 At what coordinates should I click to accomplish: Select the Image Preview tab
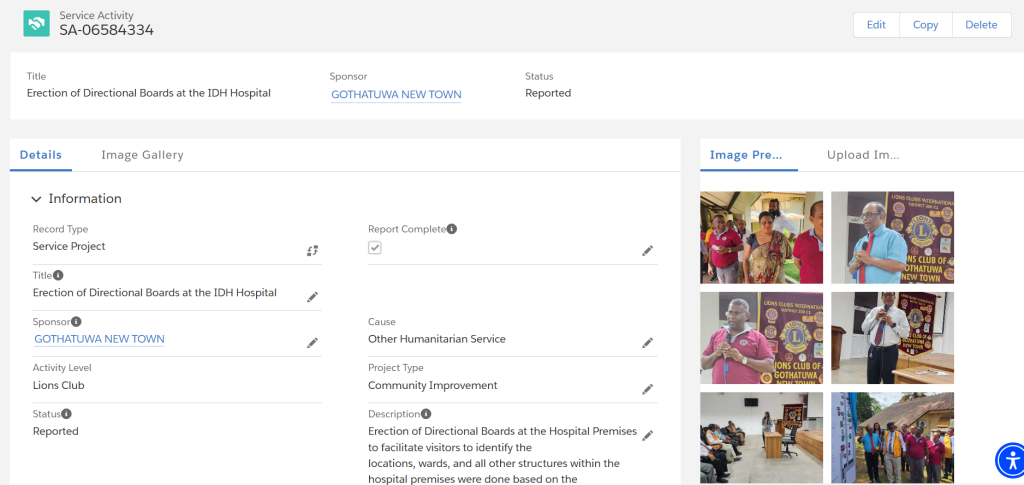pos(746,155)
